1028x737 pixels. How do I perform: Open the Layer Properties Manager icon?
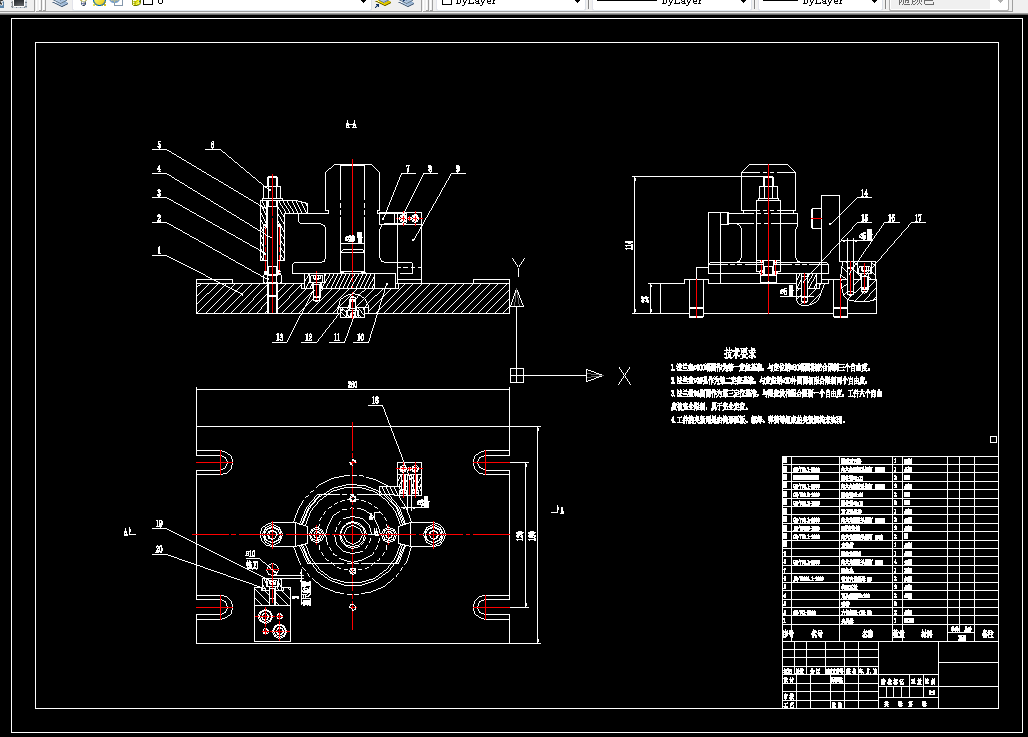(60, 3)
